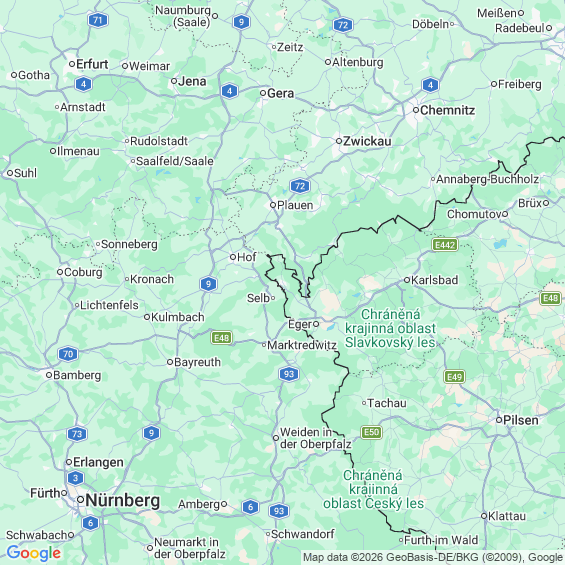Select the Chemnitz city label

[x=447, y=110]
